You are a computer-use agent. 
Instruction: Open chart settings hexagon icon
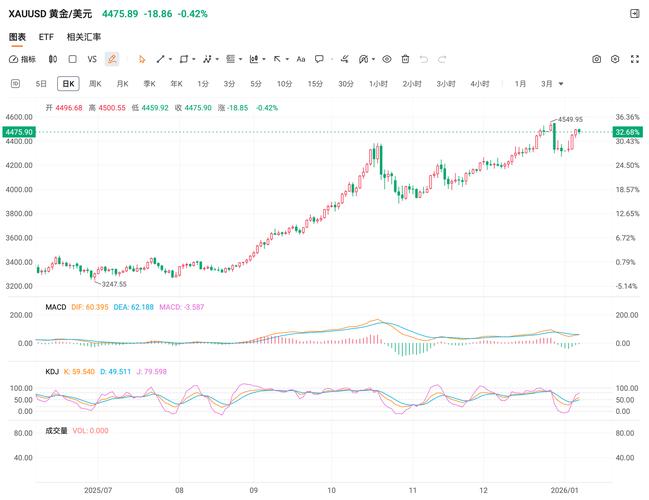point(615,59)
